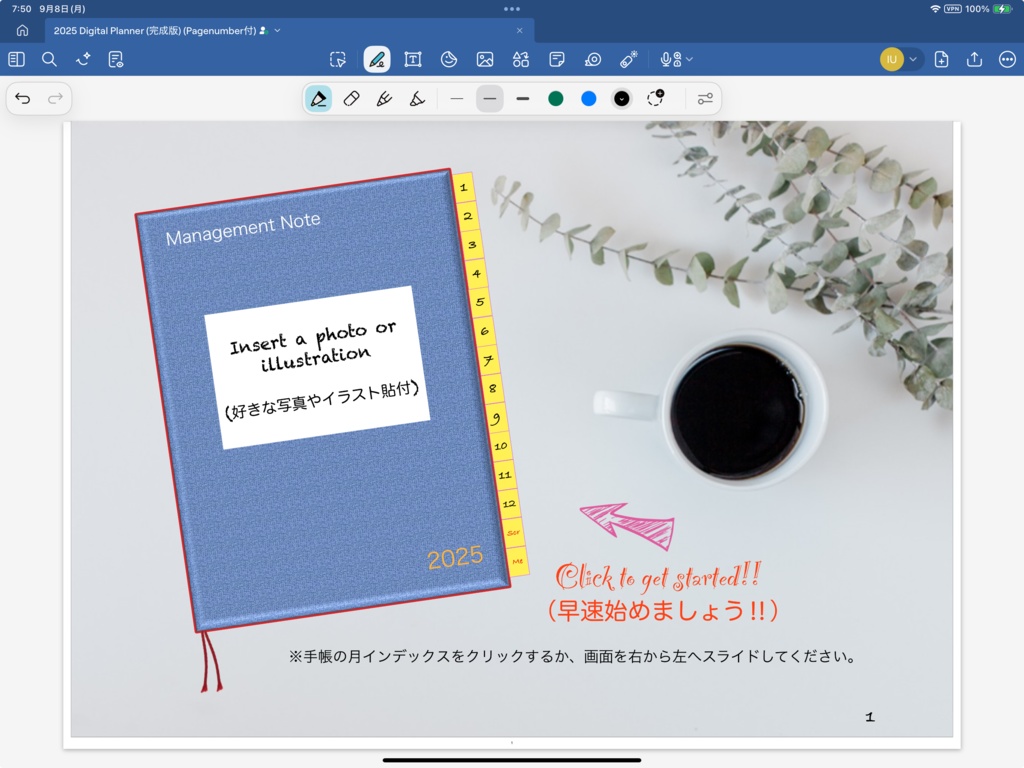
Task: Choose the thick stroke width
Action: coord(522,99)
